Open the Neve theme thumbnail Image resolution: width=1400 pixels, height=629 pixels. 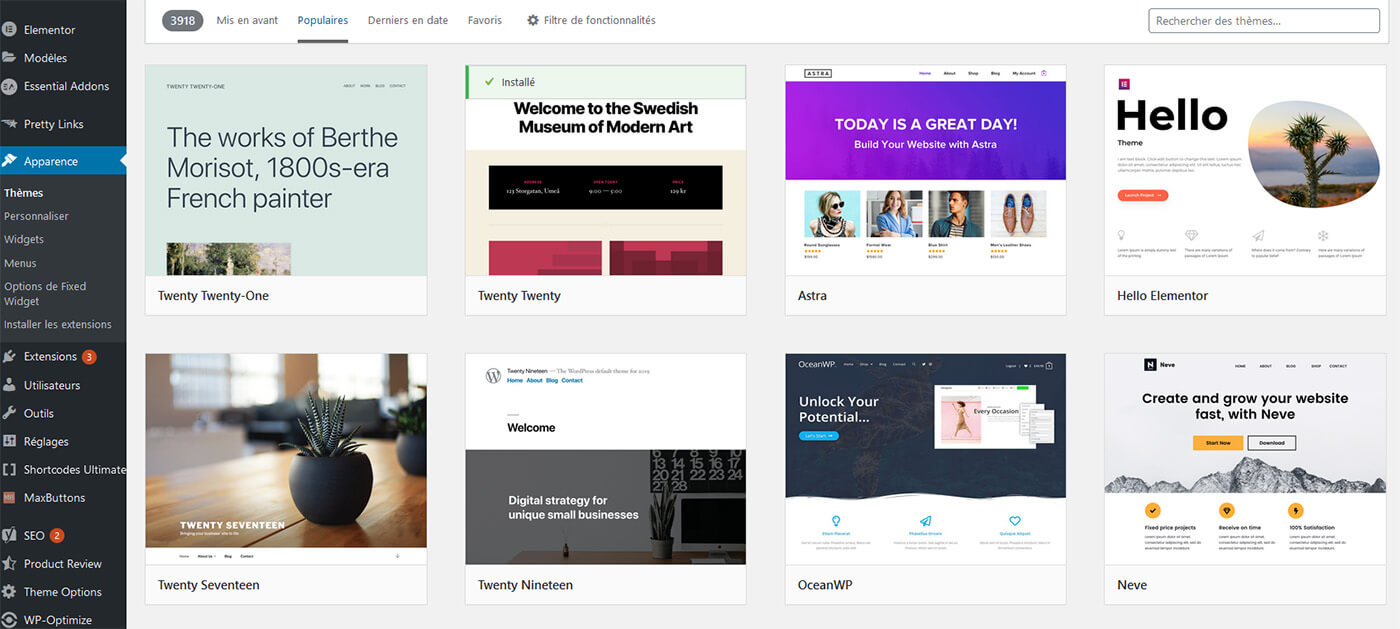1245,459
